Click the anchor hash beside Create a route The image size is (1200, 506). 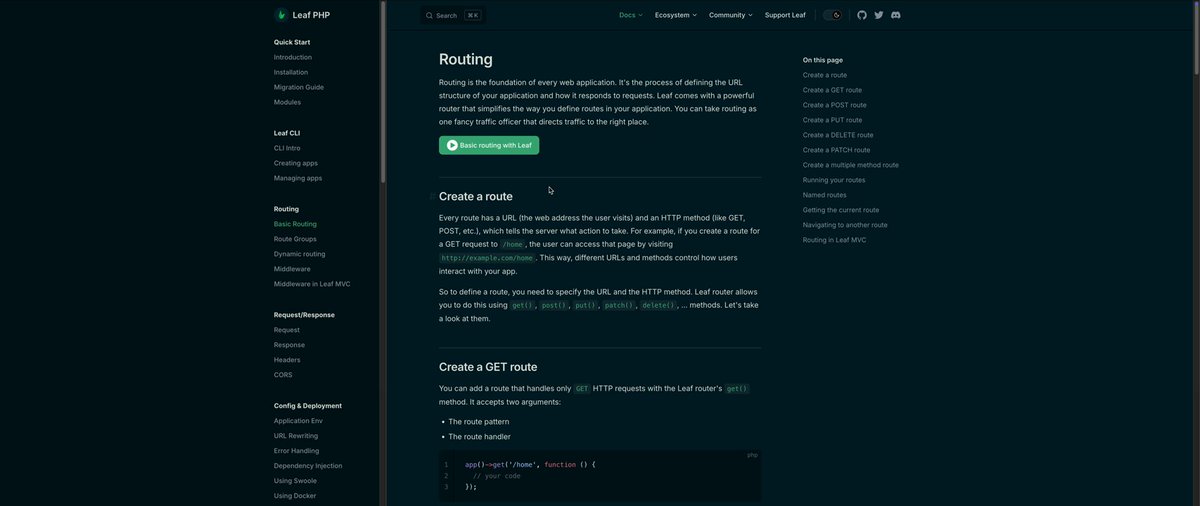(432, 197)
